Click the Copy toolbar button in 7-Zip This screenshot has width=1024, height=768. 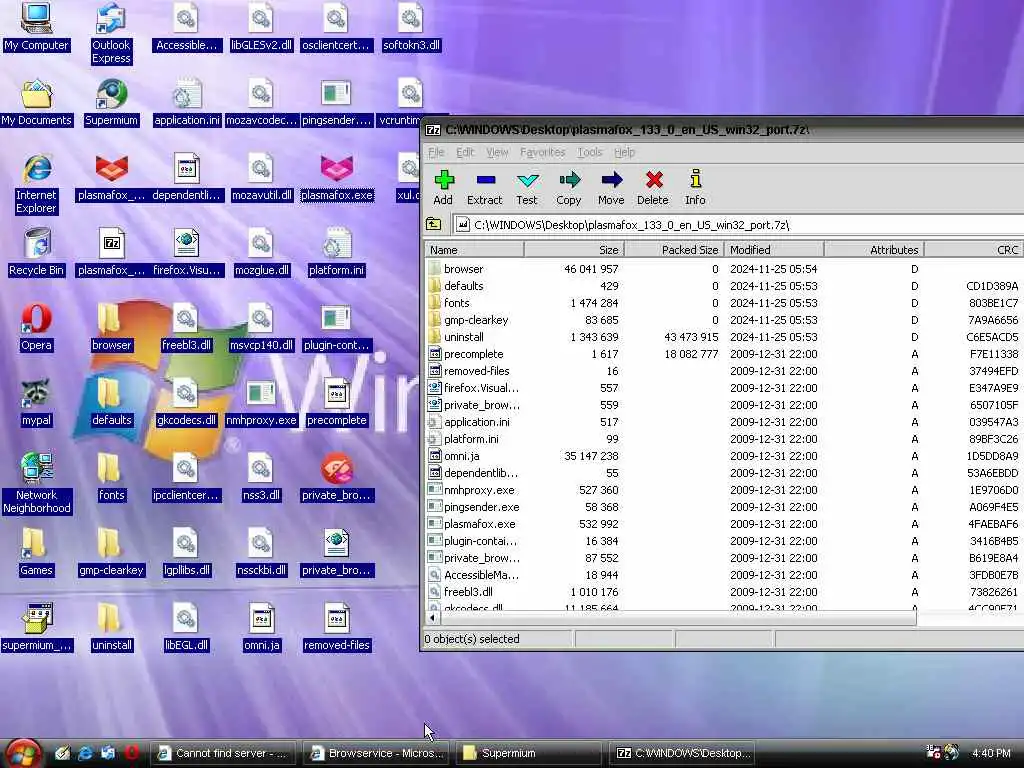point(569,187)
